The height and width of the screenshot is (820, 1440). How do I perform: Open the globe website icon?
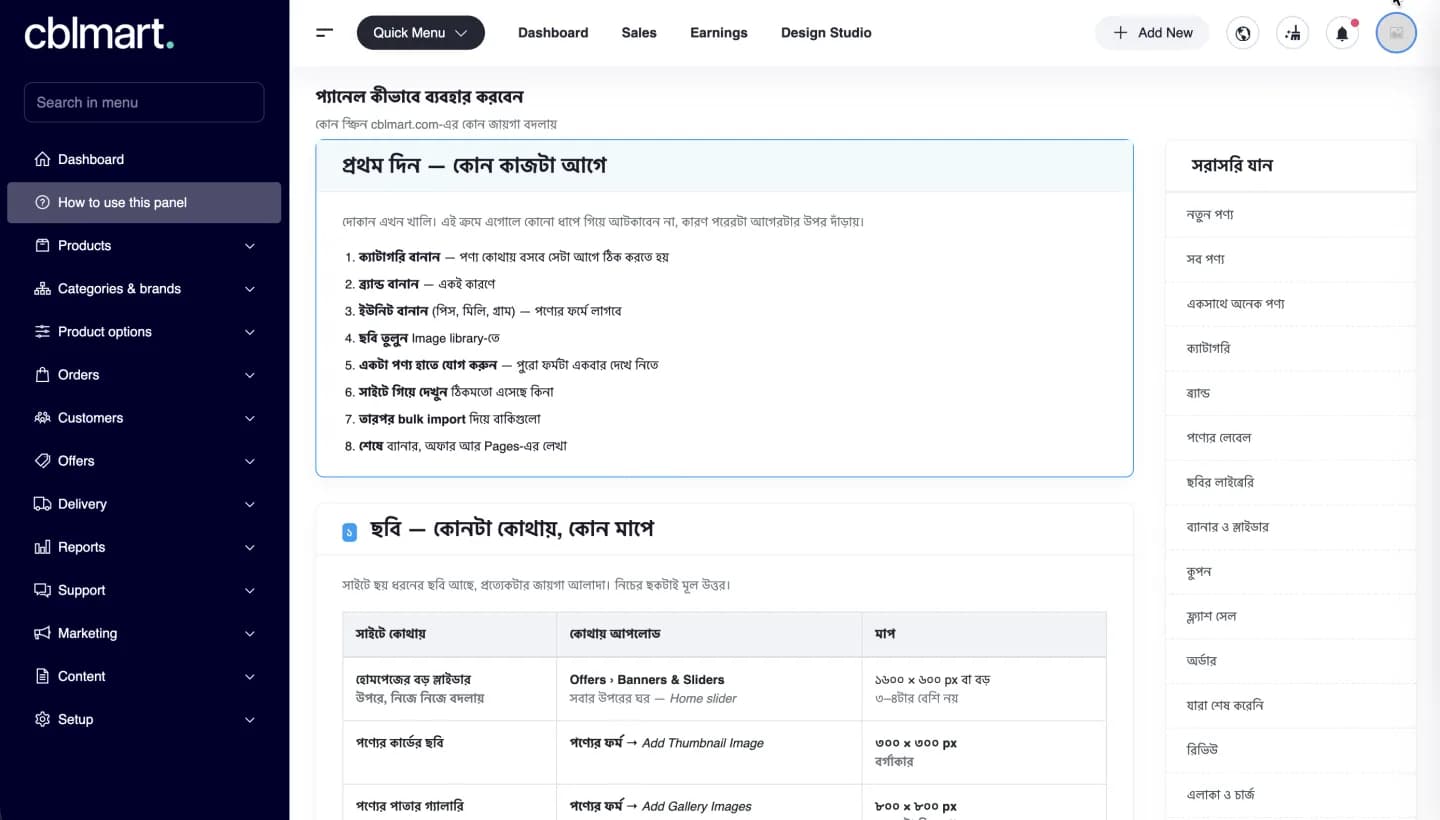[1243, 33]
